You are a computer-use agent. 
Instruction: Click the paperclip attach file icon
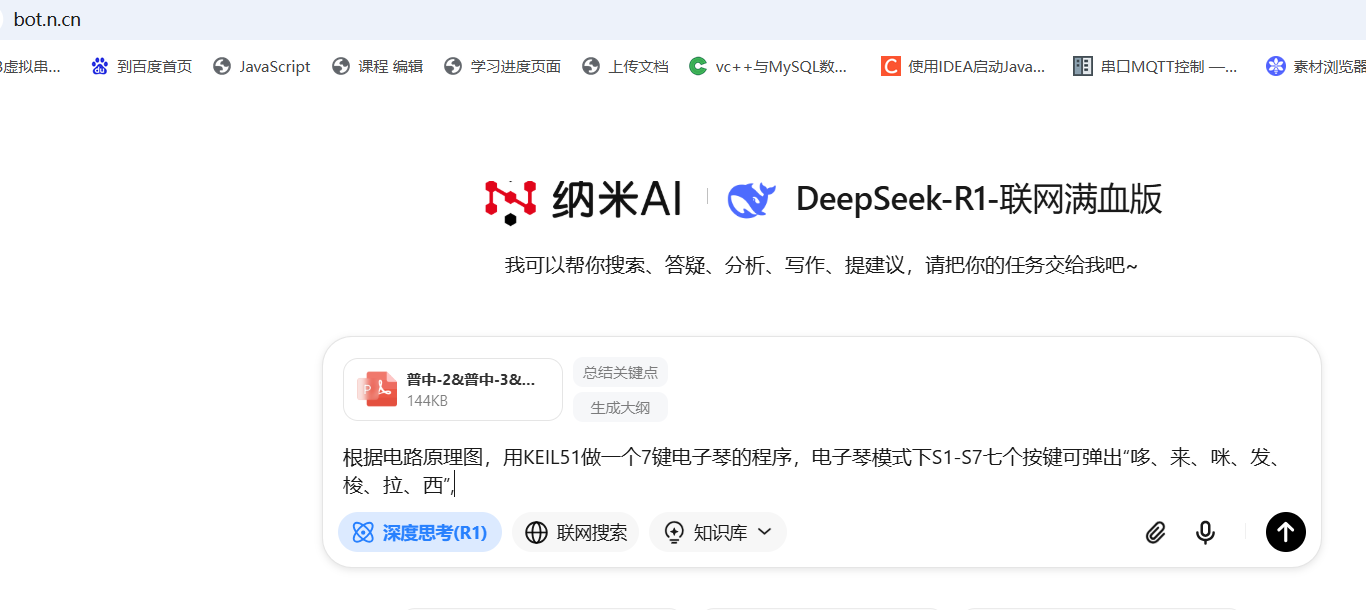point(1155,533)
